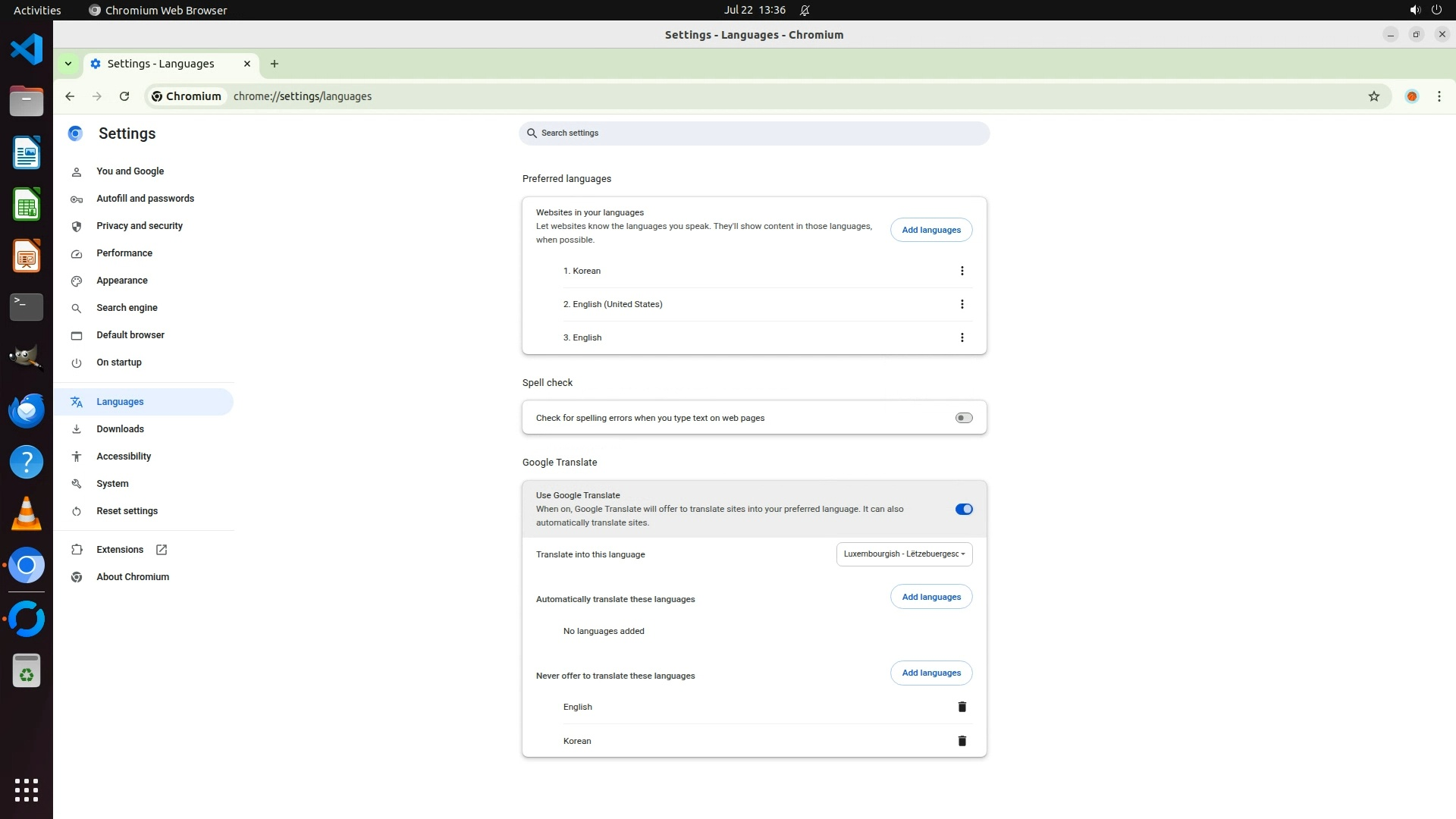The height and width of the screenshot is (819, 1456).
Task: Open Downloads settings section
Action: tap(120, 429)
